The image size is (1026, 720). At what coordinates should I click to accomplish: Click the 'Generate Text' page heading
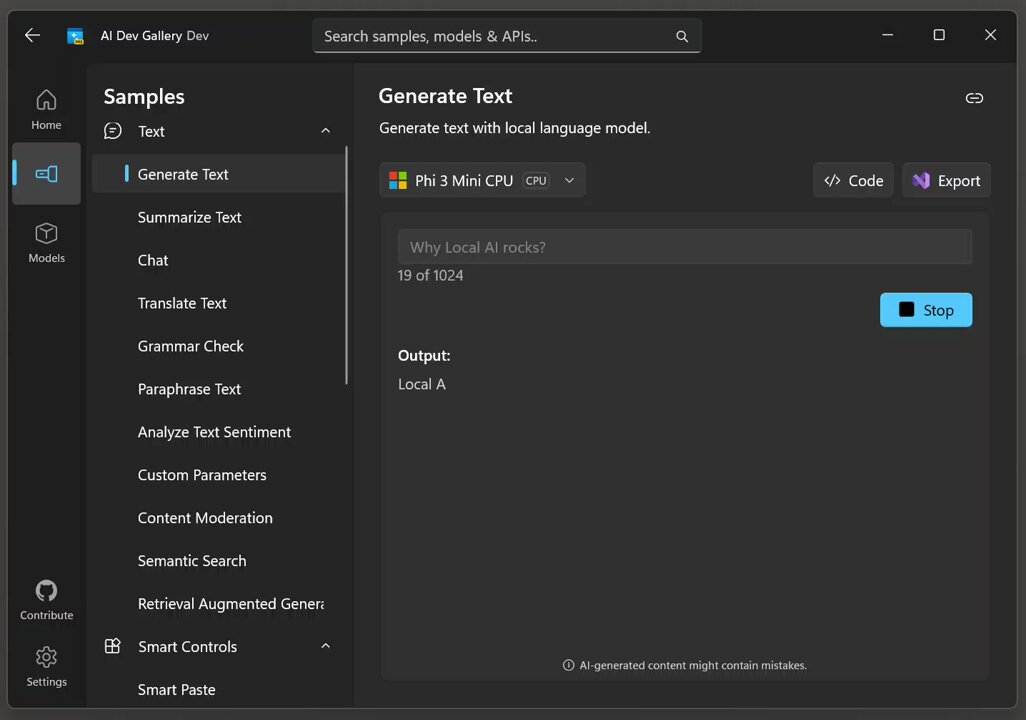click(x=446, y=96)
